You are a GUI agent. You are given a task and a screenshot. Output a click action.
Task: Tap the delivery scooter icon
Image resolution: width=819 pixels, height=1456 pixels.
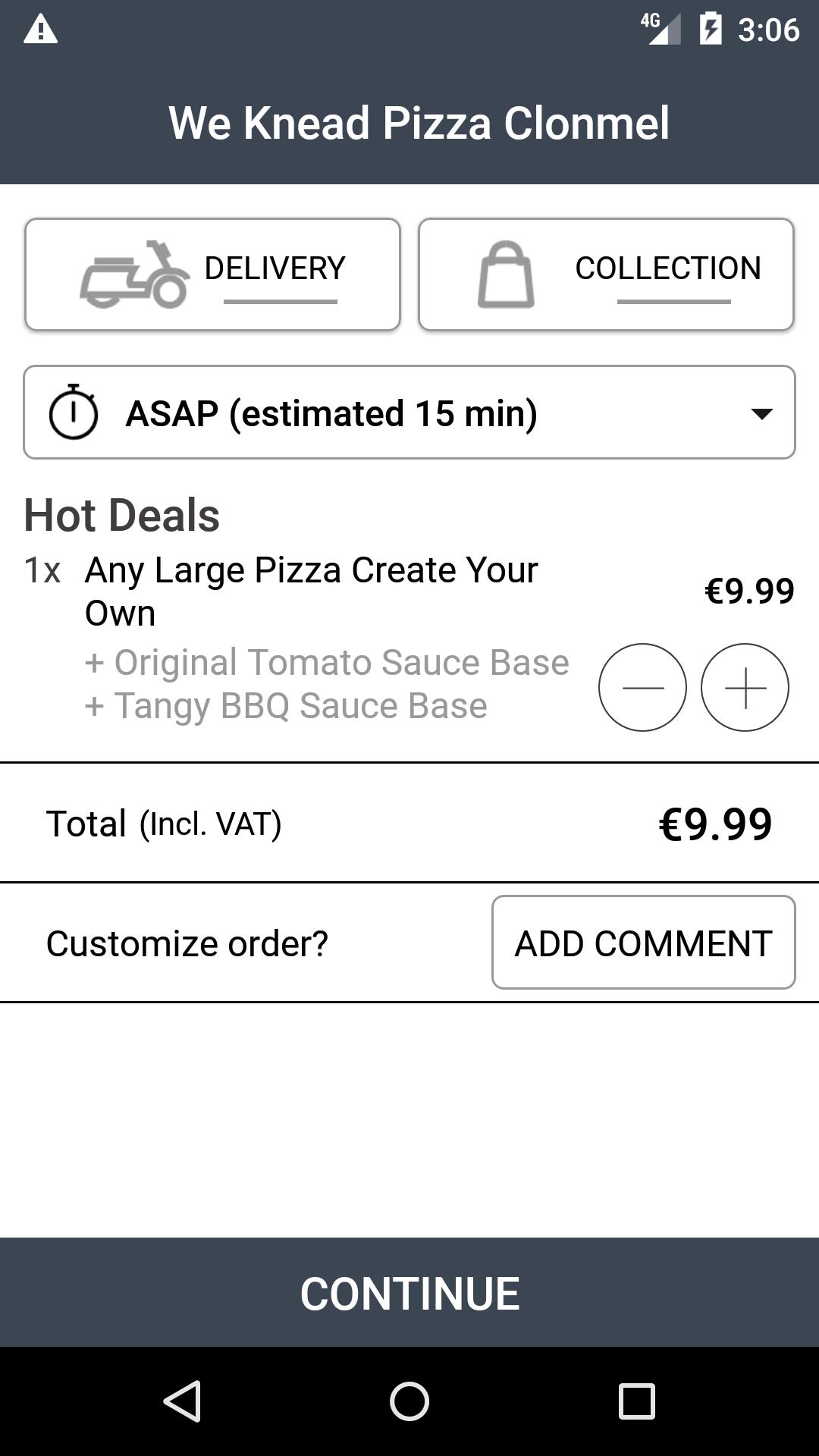(x=135, y=275)
